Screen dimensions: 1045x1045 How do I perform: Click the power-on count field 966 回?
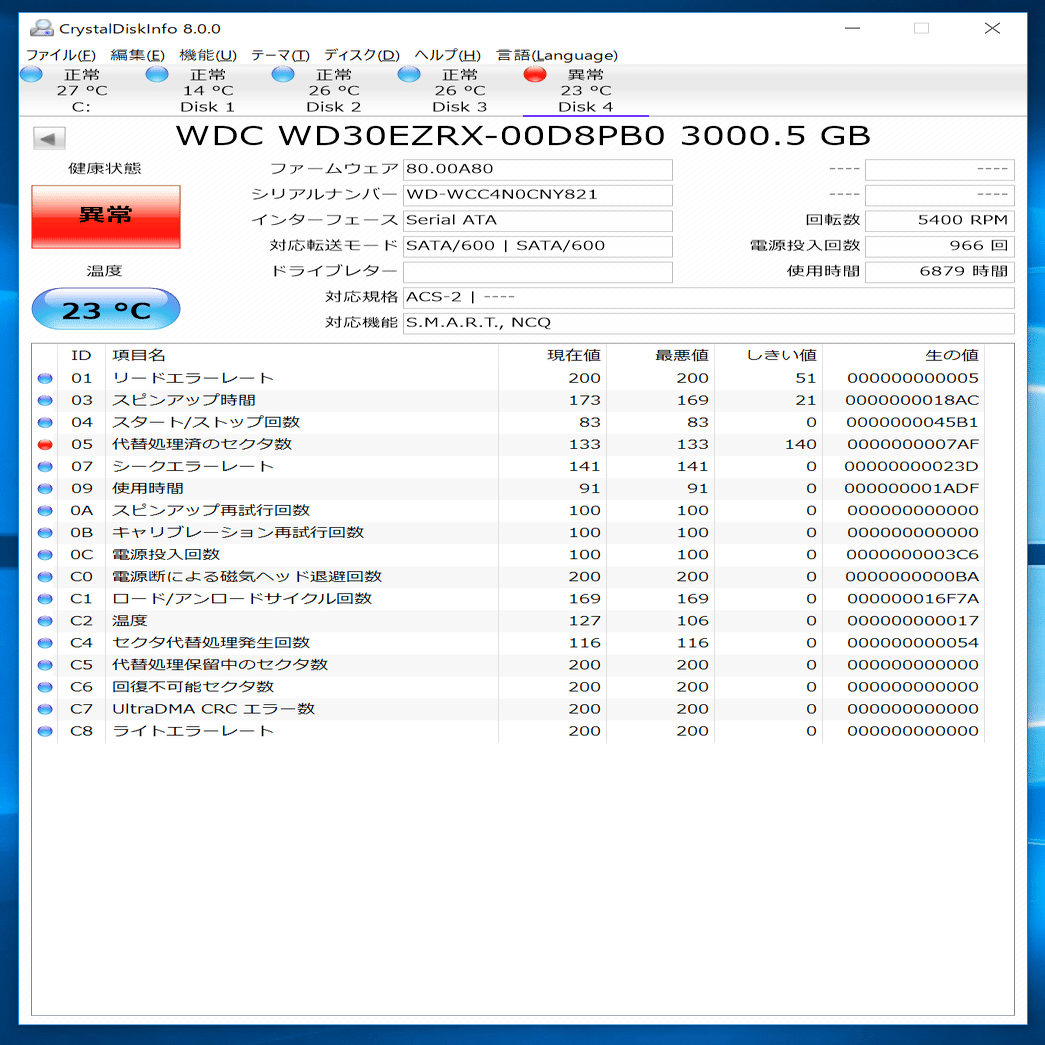(x=940, y=246)
